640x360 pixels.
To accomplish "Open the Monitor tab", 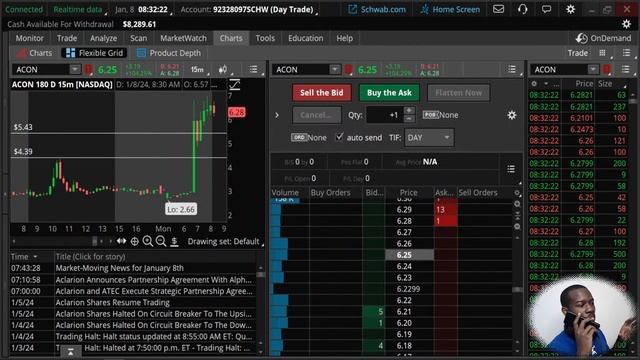I will tap(29, 38).
